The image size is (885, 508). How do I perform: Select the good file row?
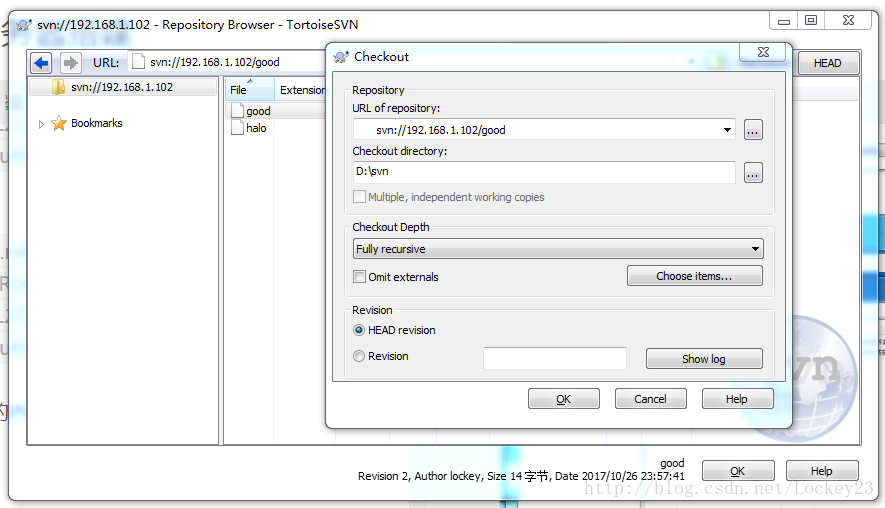[x=275, y=111]
